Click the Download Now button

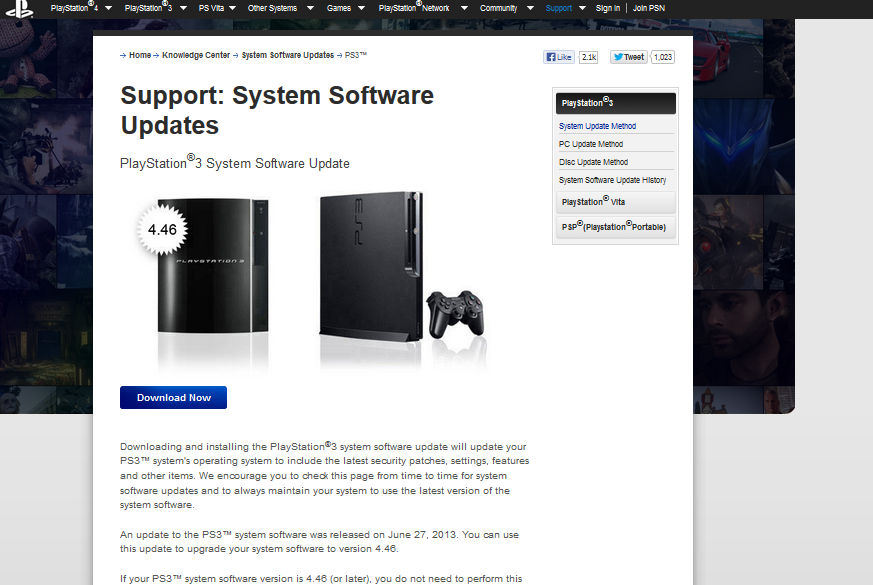pyautogui.click(x=173, y=397)
